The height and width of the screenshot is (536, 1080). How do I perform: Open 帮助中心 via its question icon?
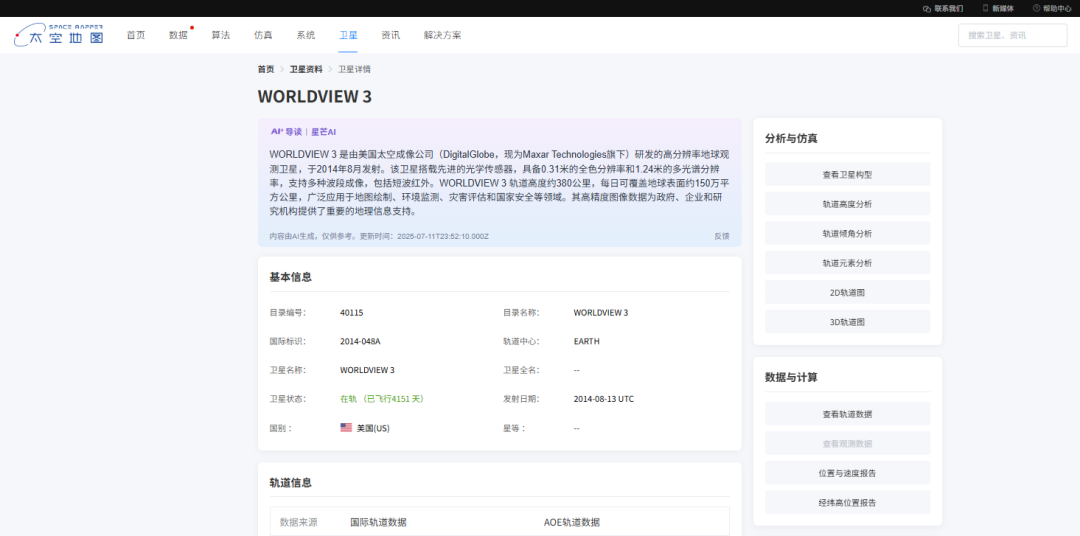pyautogui.click(x=1036, y=8)
